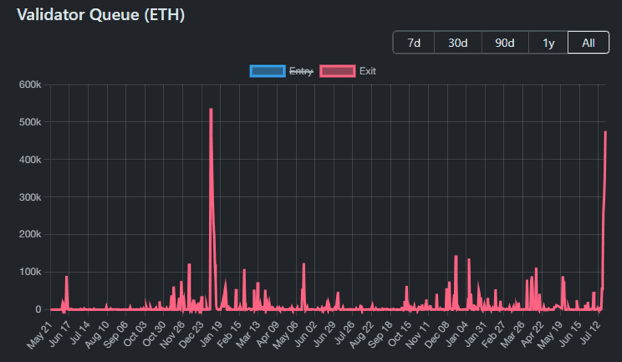Image resolution: width=622 pixels, height=362 pixels.
Task: Click the 300k y-axis label
Action: [30, 197]
